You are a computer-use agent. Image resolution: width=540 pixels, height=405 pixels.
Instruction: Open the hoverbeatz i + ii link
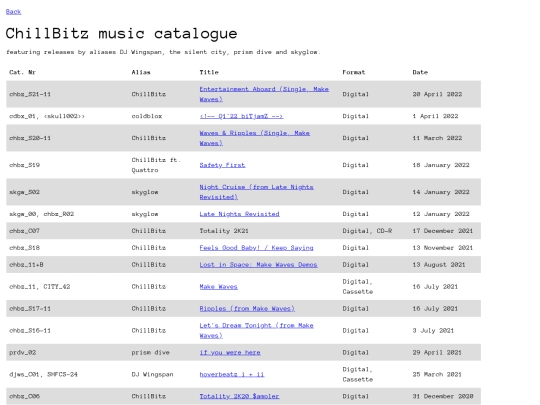(x=232, y=374)
